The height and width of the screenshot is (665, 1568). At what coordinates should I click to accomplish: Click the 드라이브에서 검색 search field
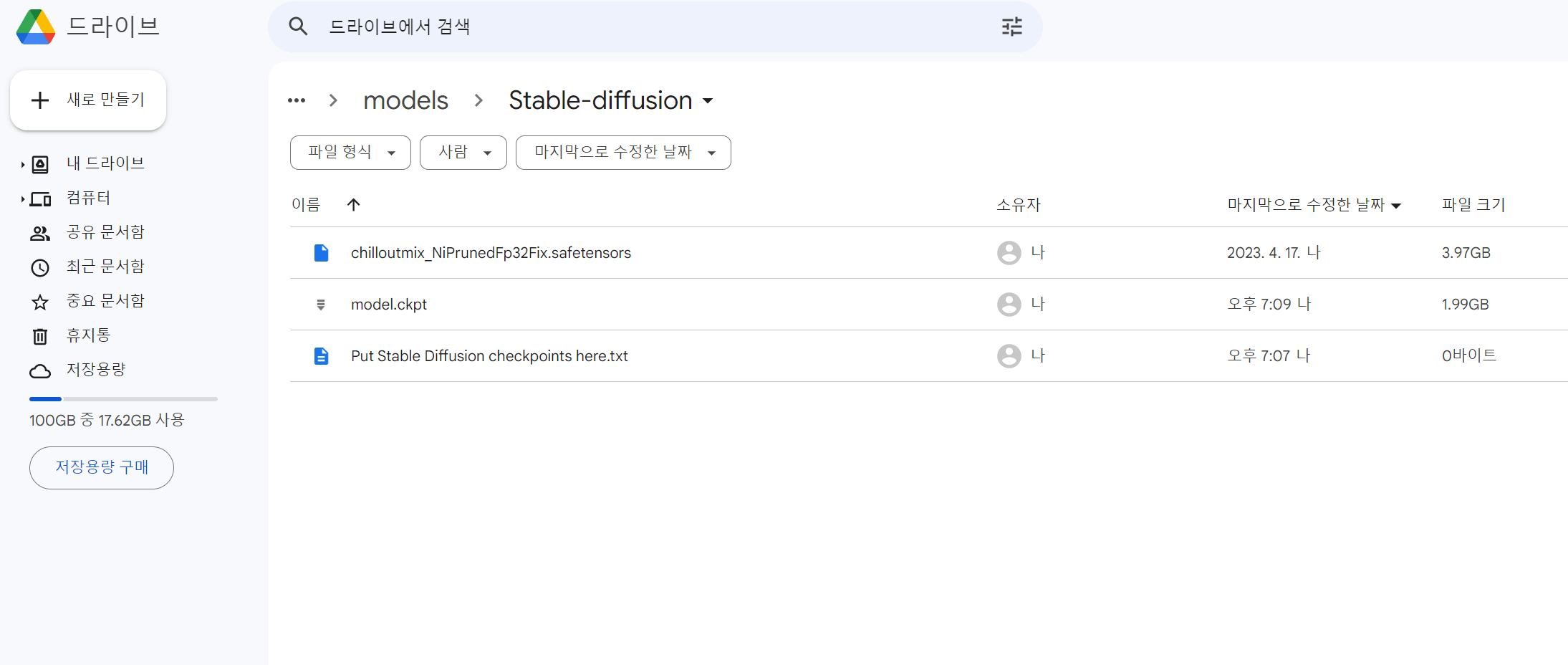pyautogui.click(x=655, y=27)
